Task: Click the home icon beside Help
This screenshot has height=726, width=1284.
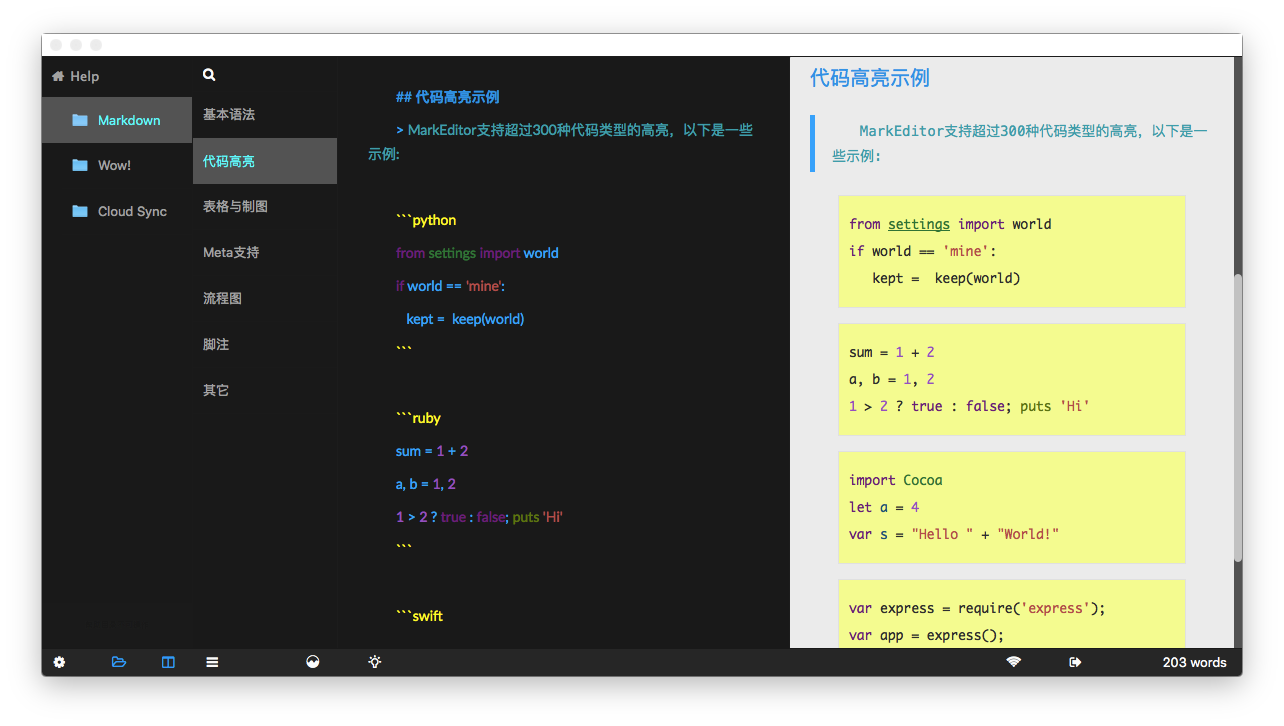Action: click(x=58, y=76)
